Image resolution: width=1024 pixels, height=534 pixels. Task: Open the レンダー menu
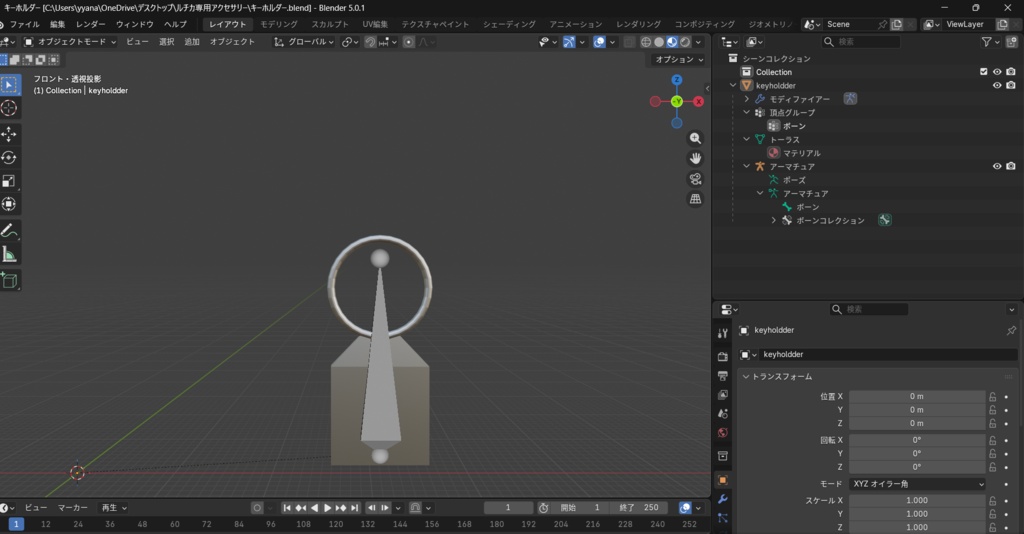pyautogui.click(x=90, y=24)
